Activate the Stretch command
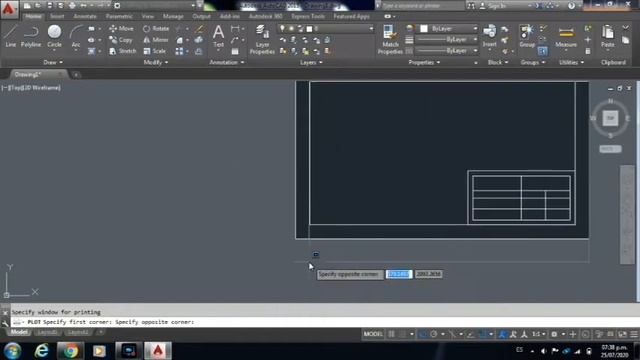 [122, 51]
